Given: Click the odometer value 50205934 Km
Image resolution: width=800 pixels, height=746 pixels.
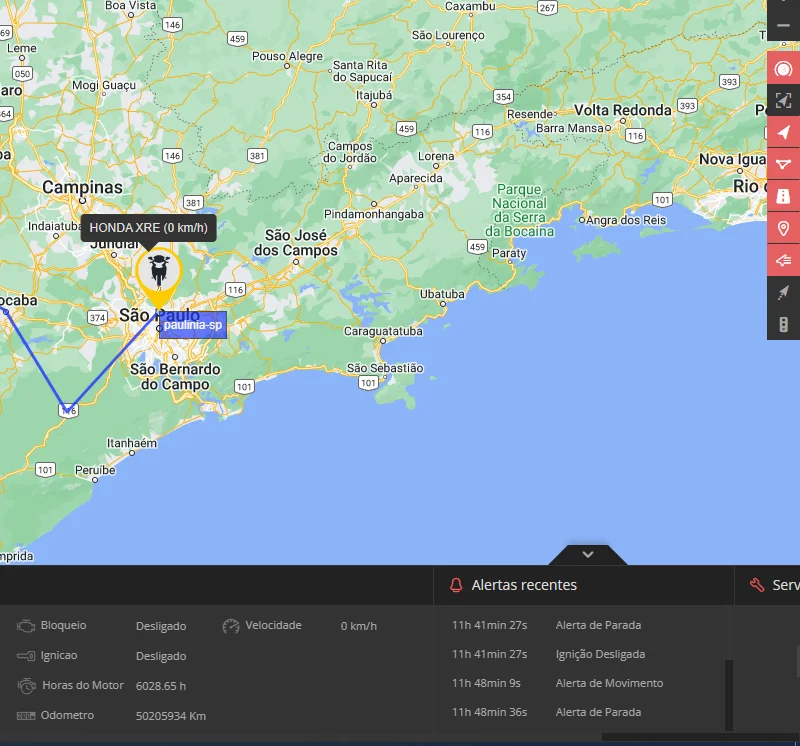Looking at the screenshot, I should tap(171, 716).
